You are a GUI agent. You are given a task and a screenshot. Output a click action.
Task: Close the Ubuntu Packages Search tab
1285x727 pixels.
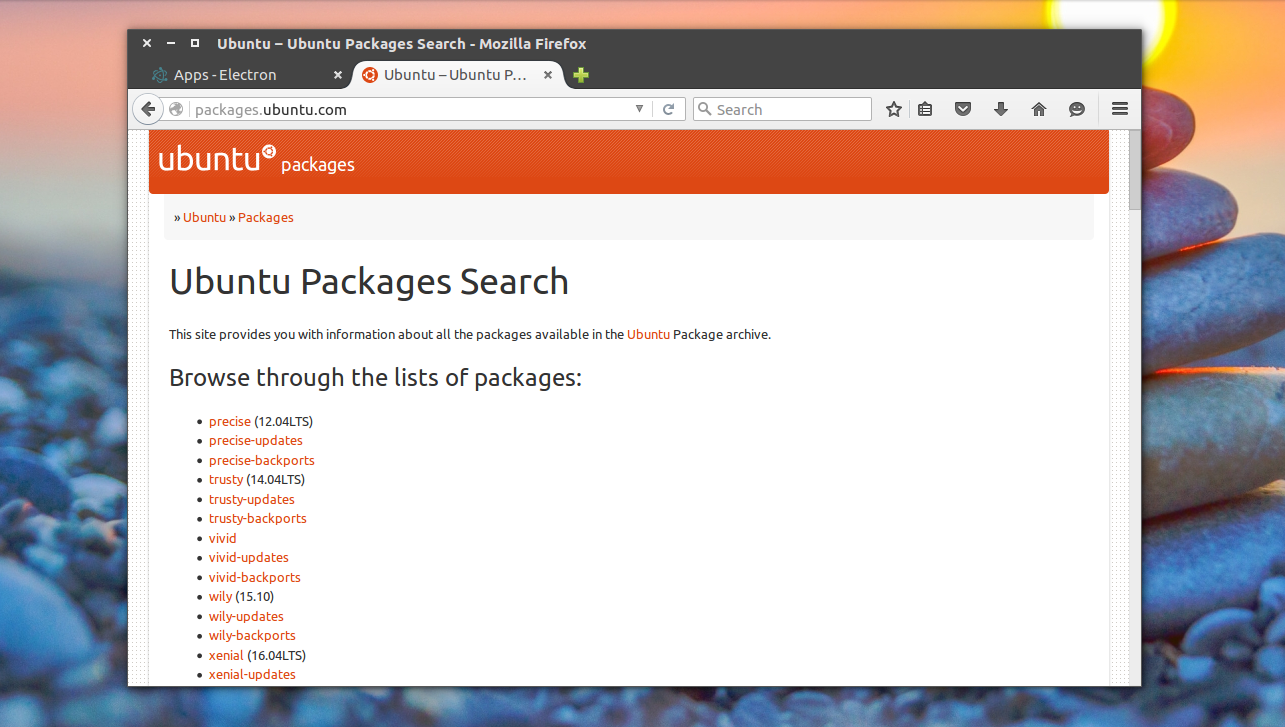coord(548,75)
